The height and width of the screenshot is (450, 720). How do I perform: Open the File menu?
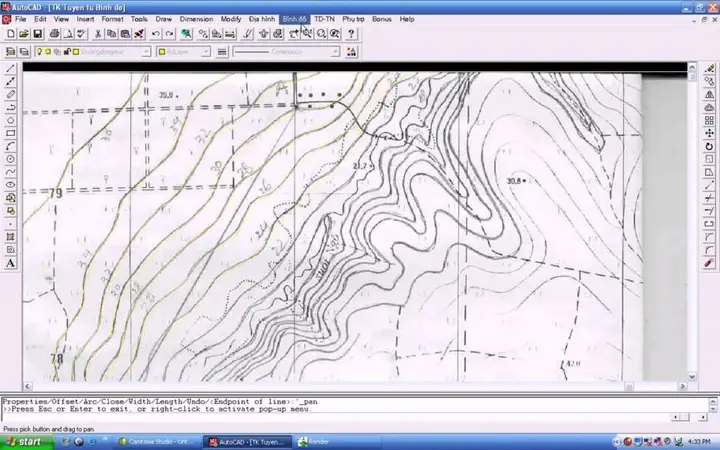(20, 19)
